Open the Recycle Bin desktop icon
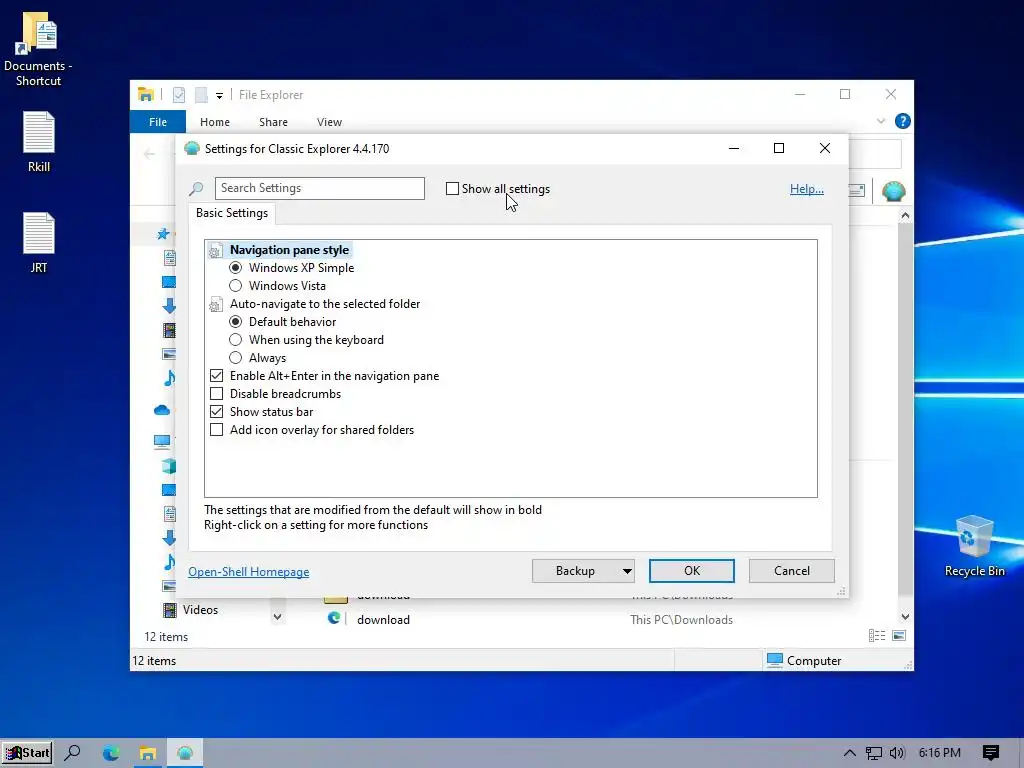 (x=974, y=546)
